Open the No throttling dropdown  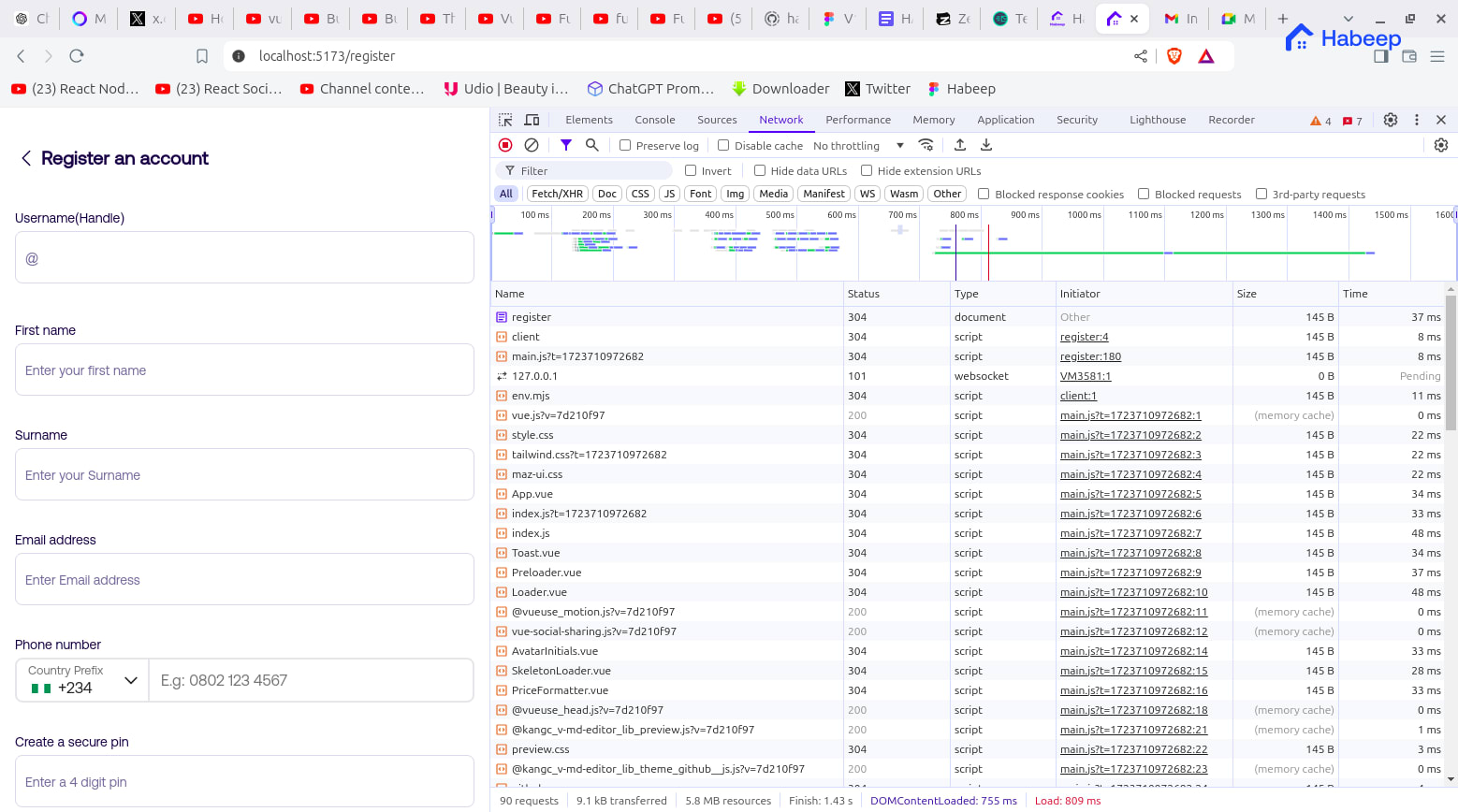858,146
